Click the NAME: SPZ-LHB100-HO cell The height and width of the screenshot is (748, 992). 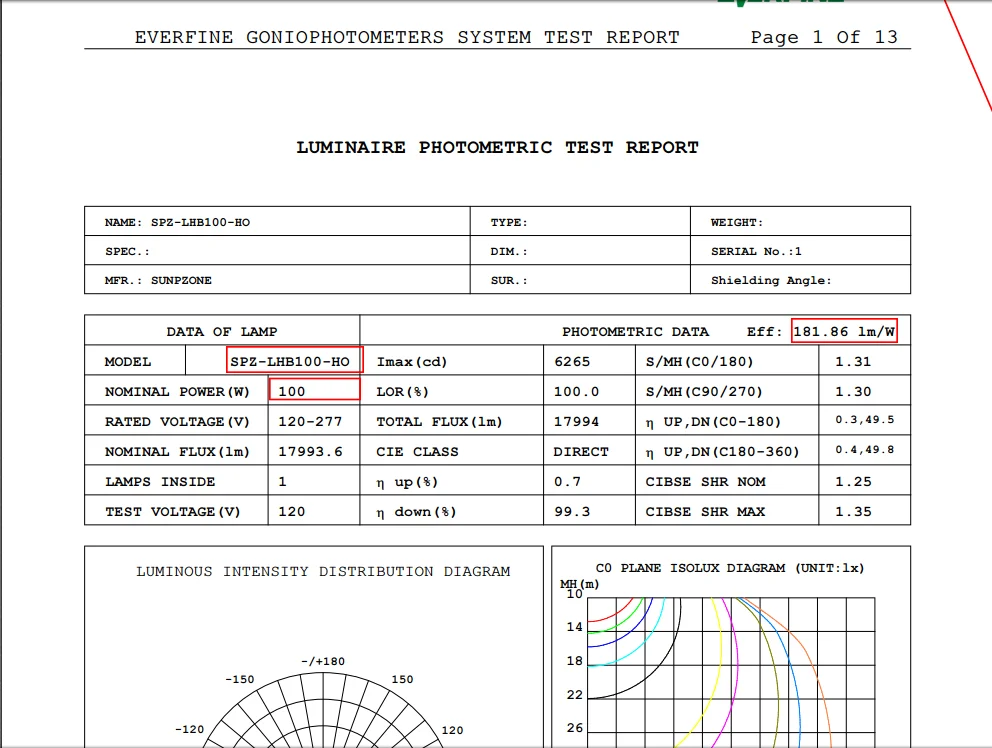point(177,222)
